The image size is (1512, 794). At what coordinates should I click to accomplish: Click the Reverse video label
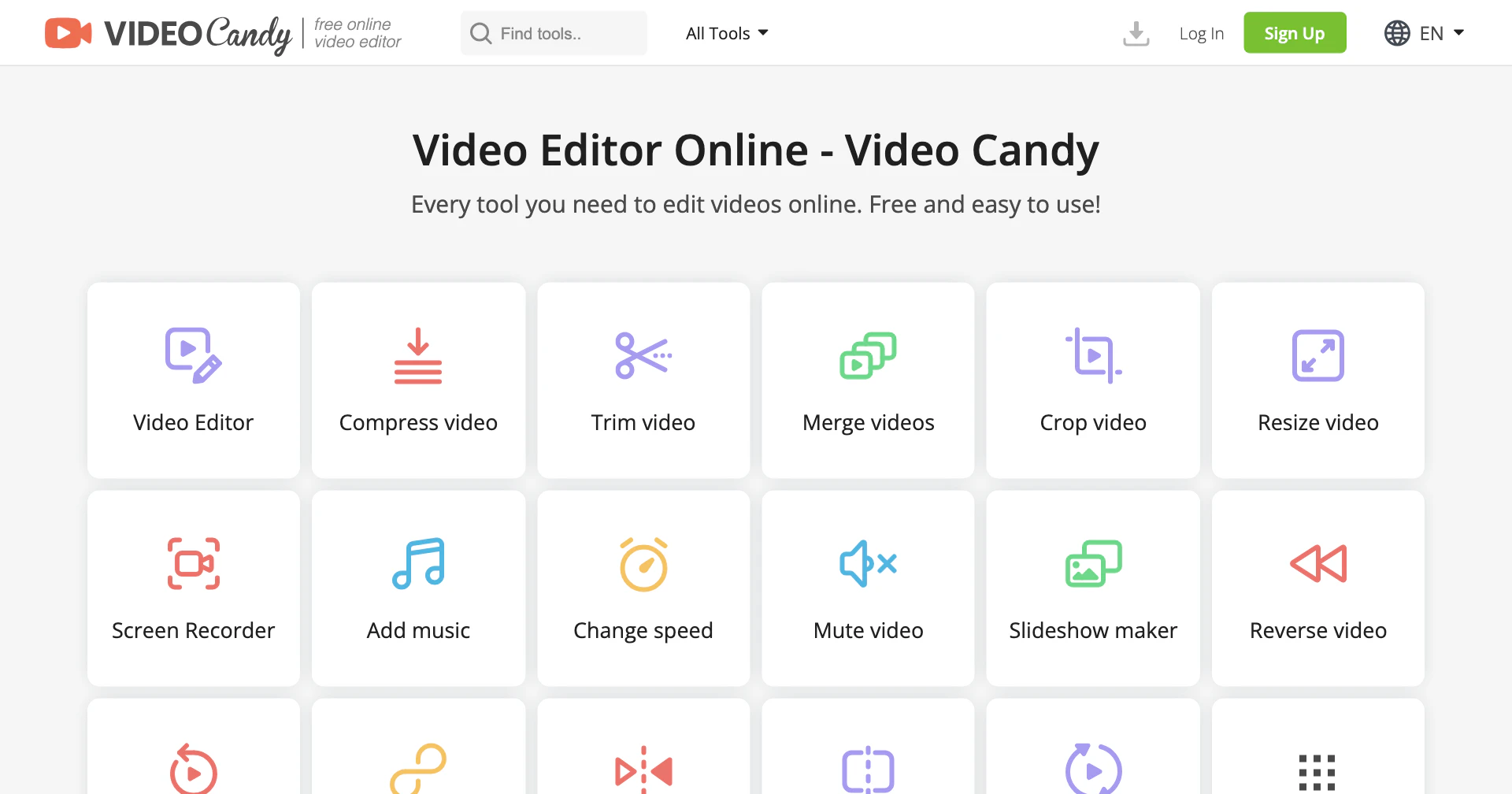point(1318,630)
